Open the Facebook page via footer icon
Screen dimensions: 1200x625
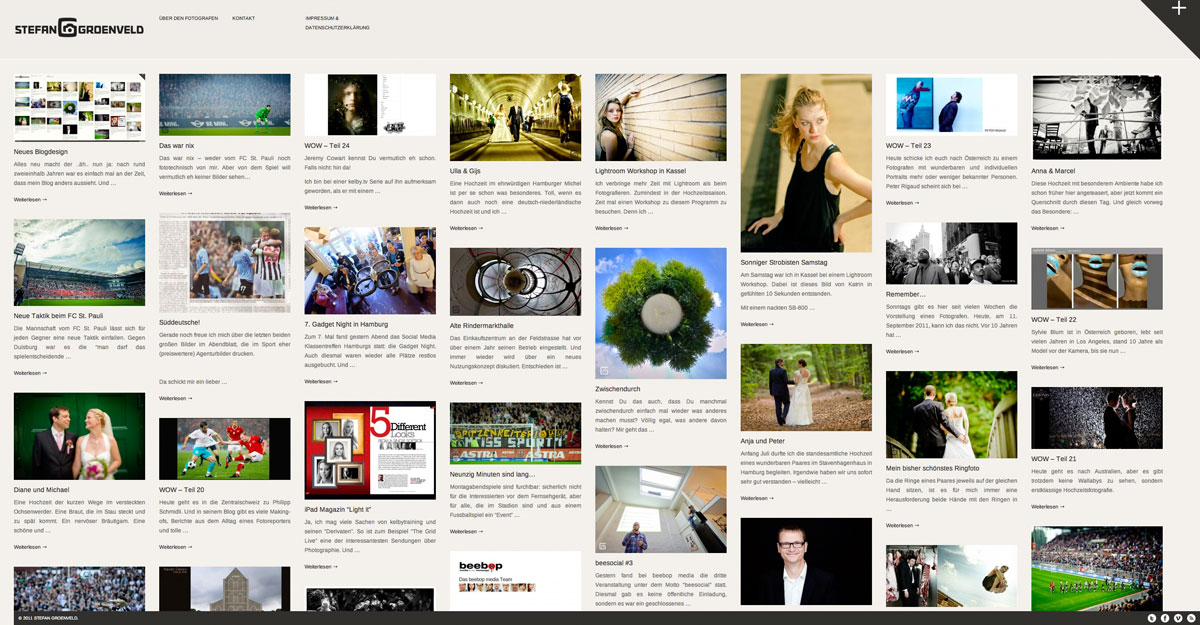[x=1165, y=618]
